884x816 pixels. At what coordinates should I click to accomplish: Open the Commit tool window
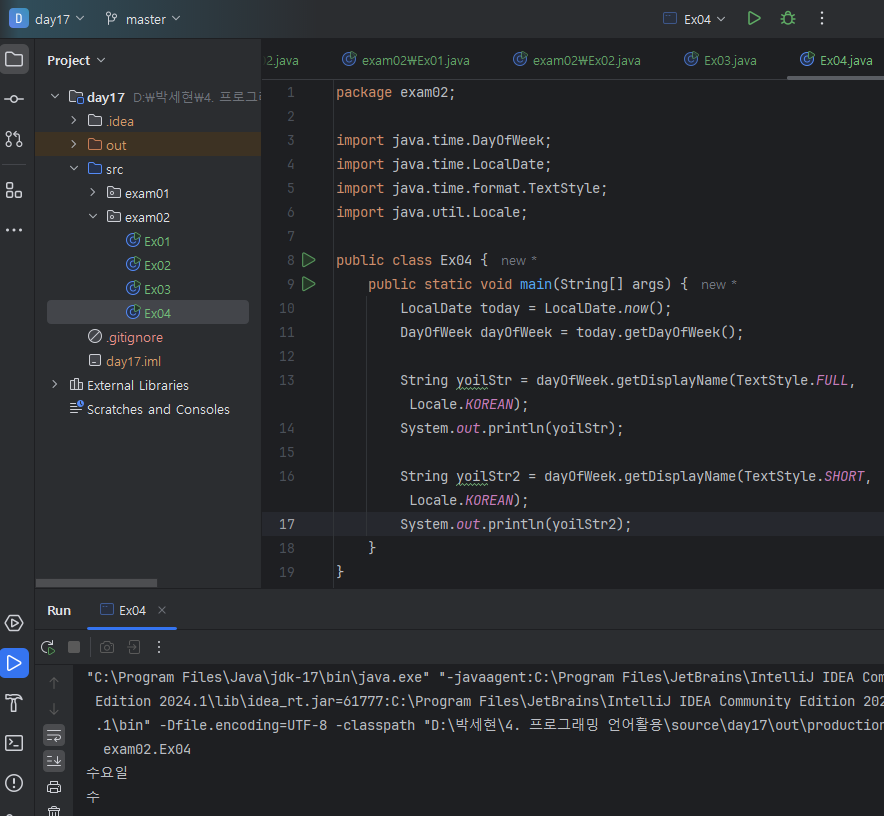pyautogui.click(x=14, y=99)
